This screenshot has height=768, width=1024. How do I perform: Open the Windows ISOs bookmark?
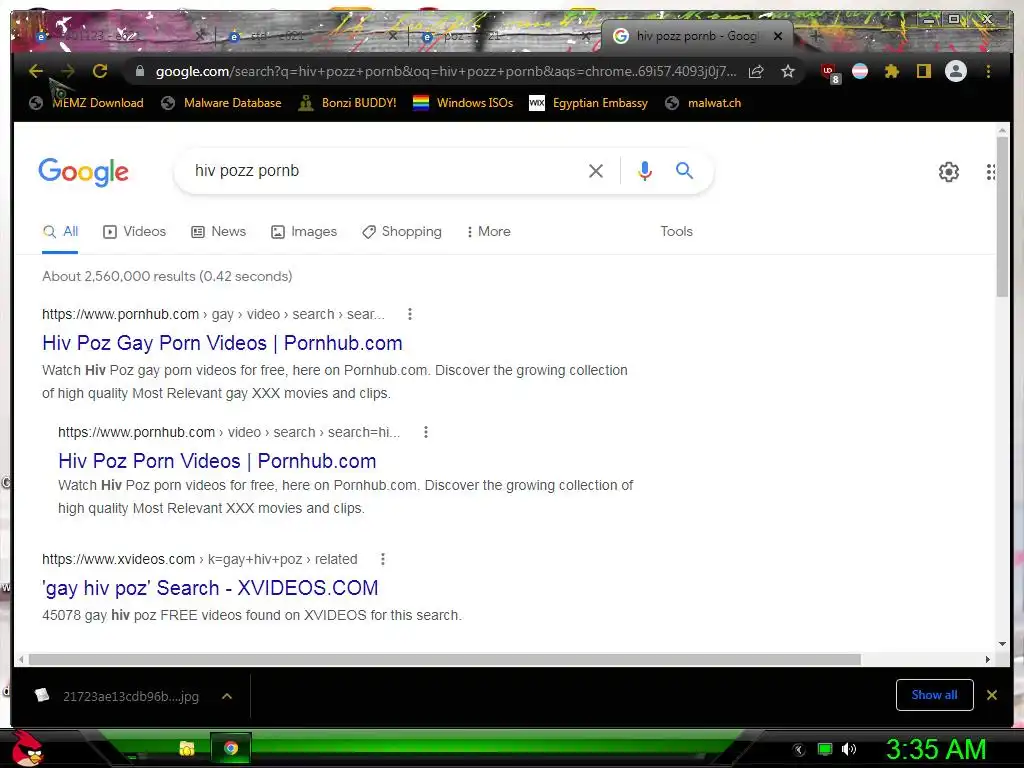463,103
